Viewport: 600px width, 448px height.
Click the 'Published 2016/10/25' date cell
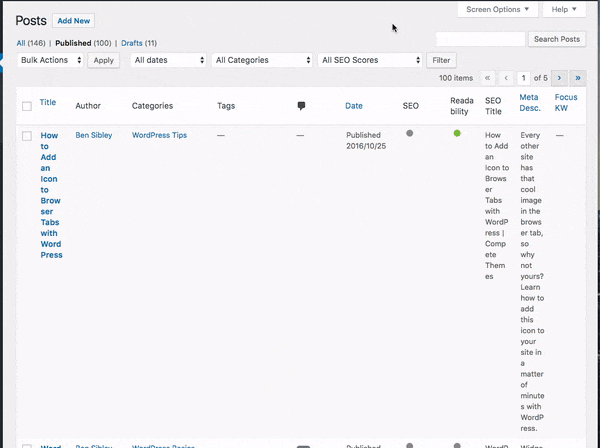366,140
